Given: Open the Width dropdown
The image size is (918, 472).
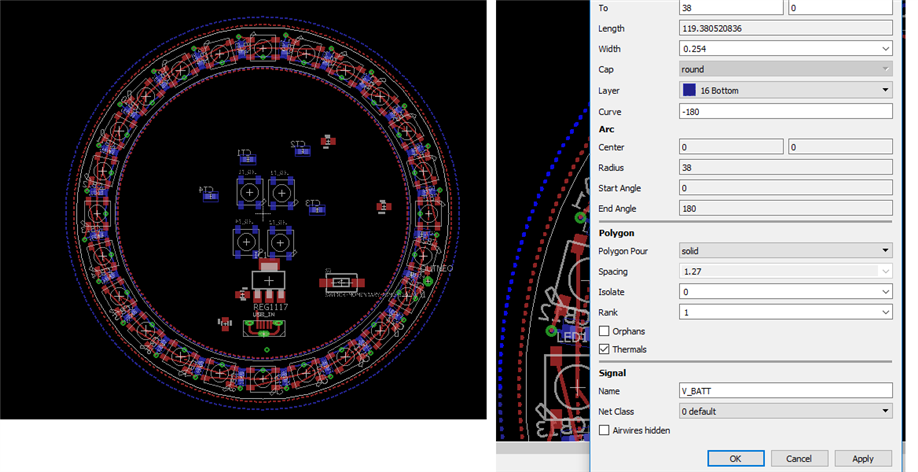Looking at the screenshot, I should (x=885, y=49).
